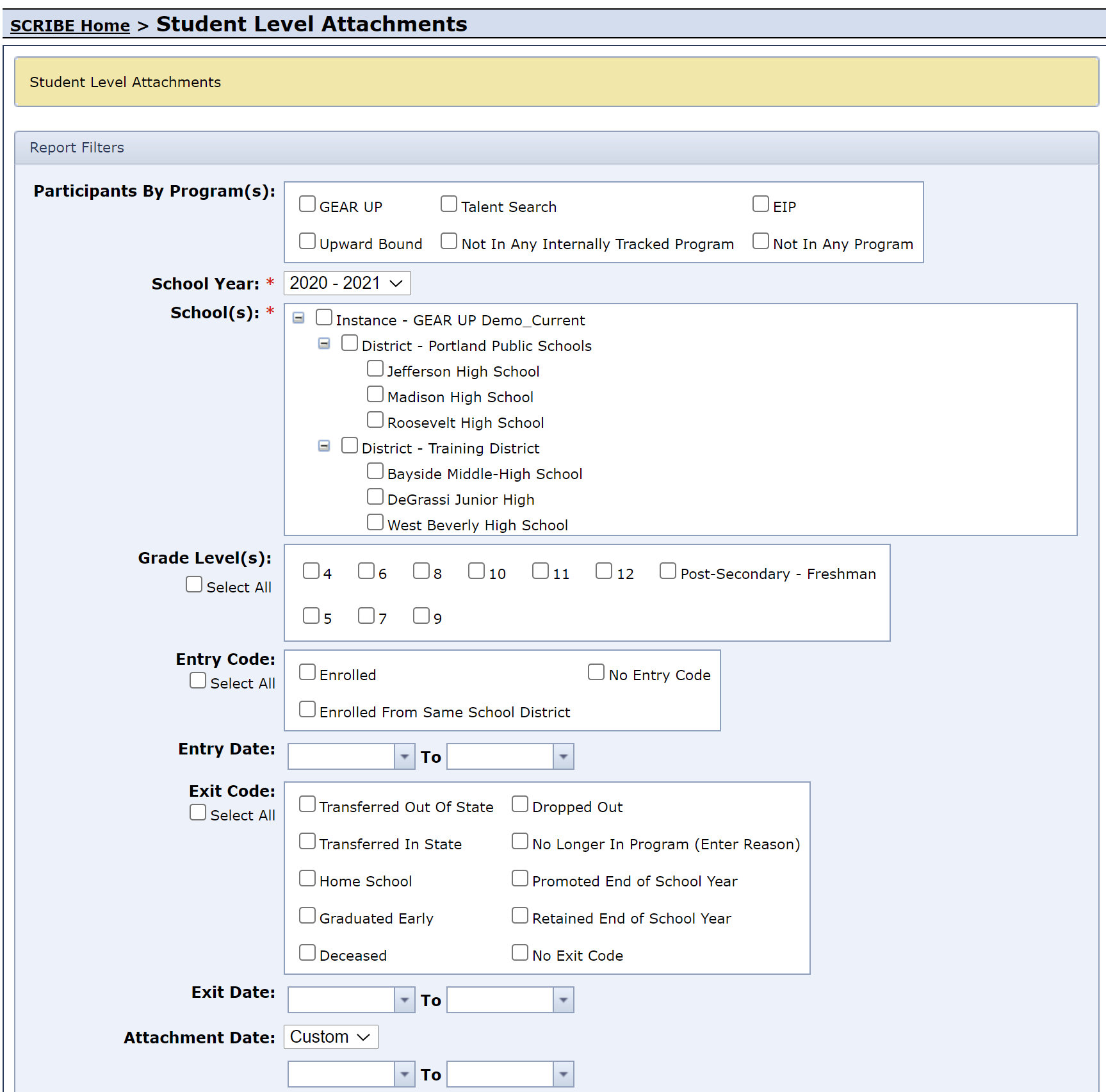Screen dimensions: 1106x1092
Task: Check Deceased exit code
Action: click(x=307, y=952)
